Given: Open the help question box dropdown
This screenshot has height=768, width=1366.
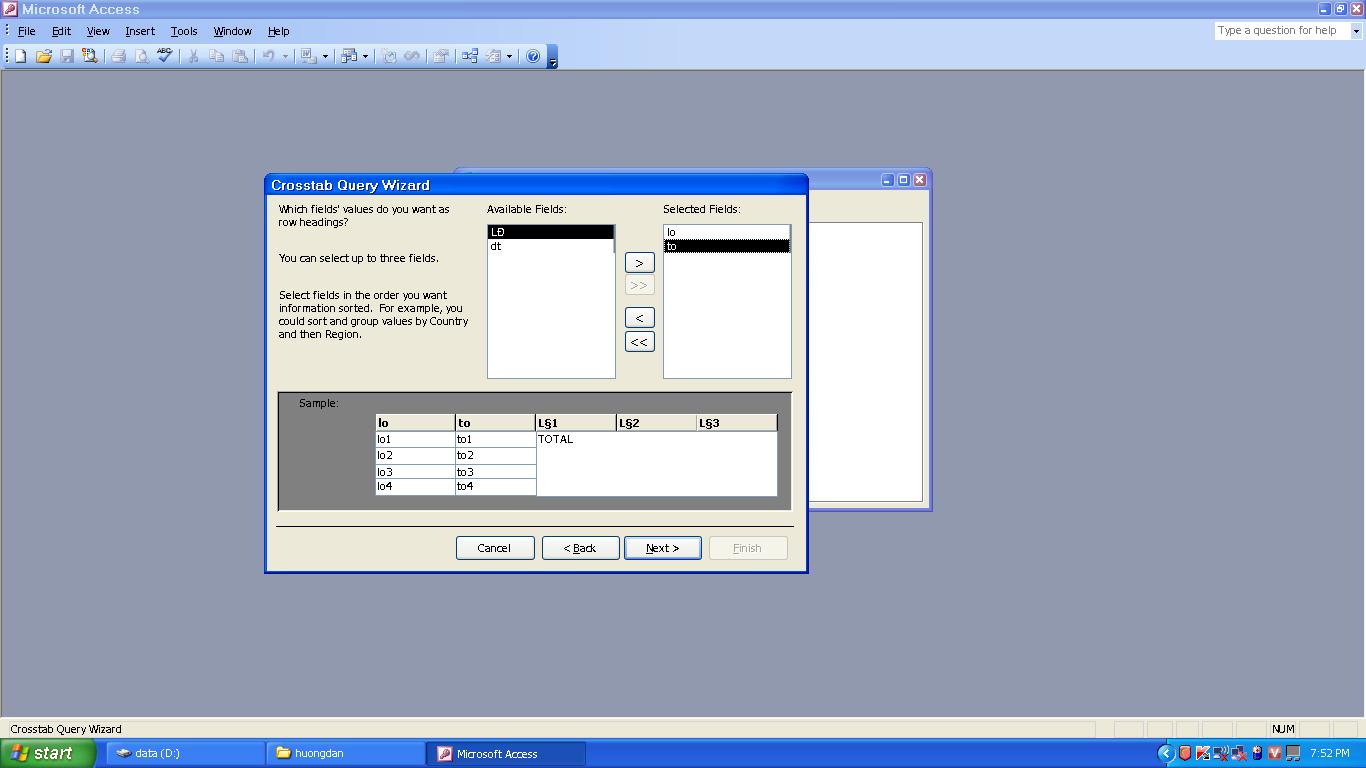Looking at the screenshot, I should tap(1356, 31).
